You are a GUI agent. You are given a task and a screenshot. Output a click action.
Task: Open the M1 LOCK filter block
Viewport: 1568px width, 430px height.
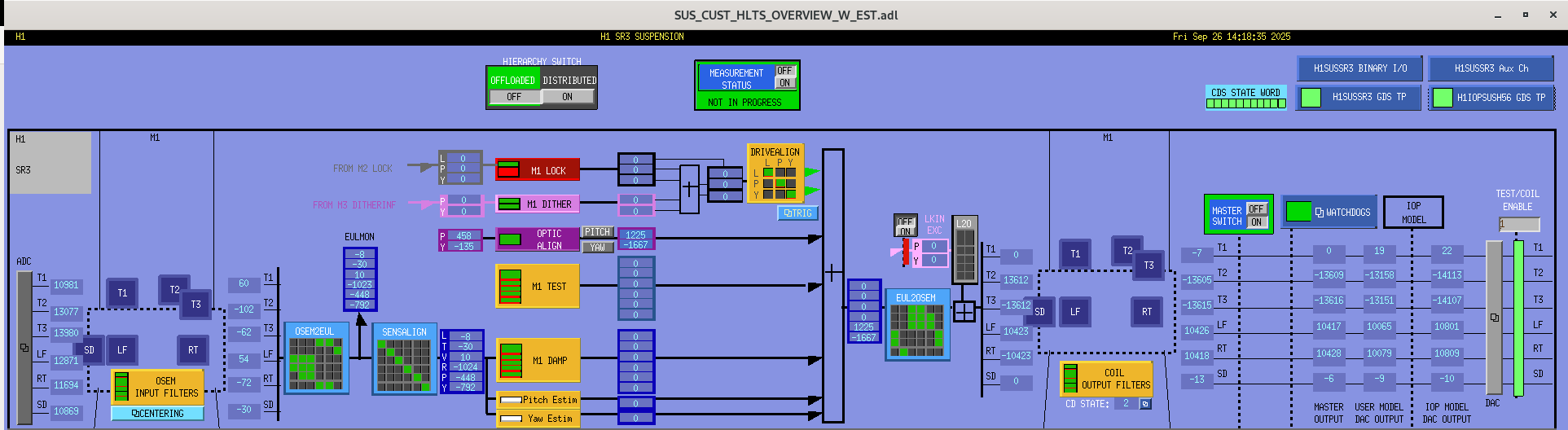[538, 170]
